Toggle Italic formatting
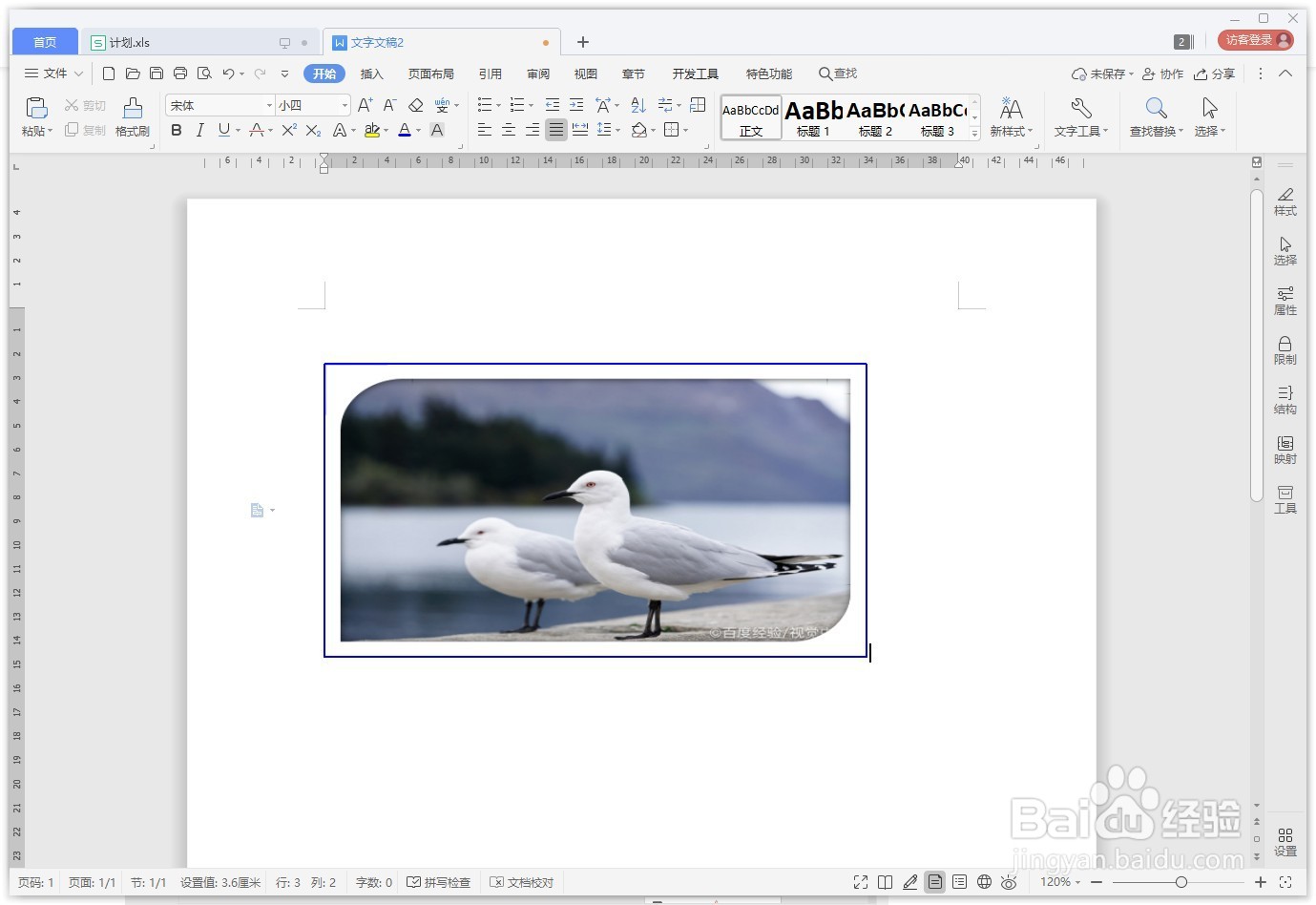Viewport: 1316px width, 905px height. pos(199,130)
